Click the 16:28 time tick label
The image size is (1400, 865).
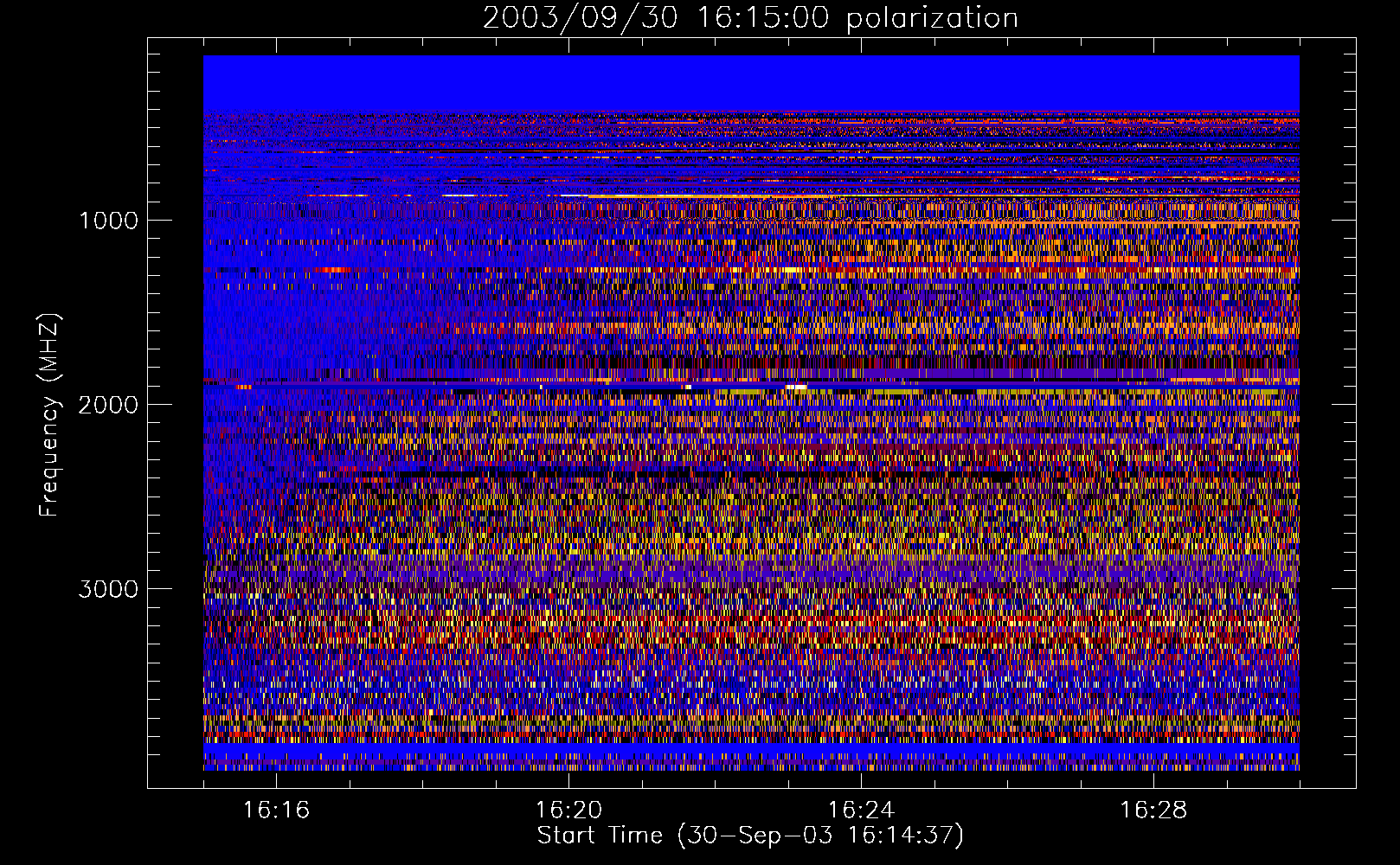[x=1153, y=811]
